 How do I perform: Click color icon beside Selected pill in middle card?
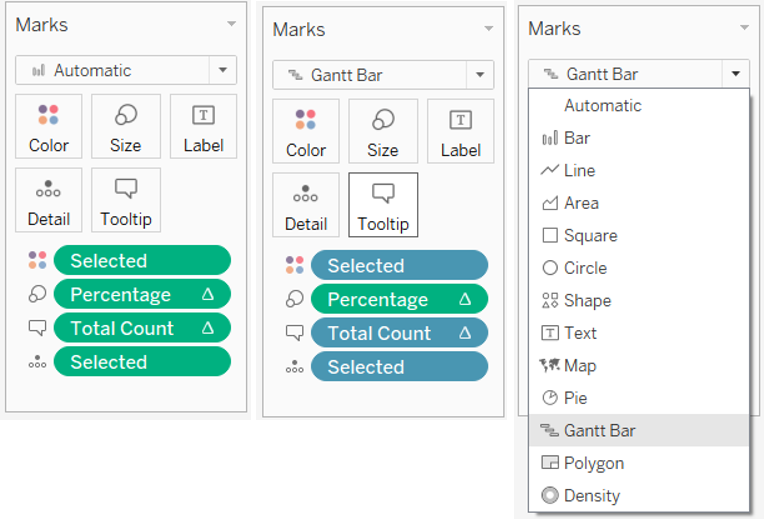295,265
